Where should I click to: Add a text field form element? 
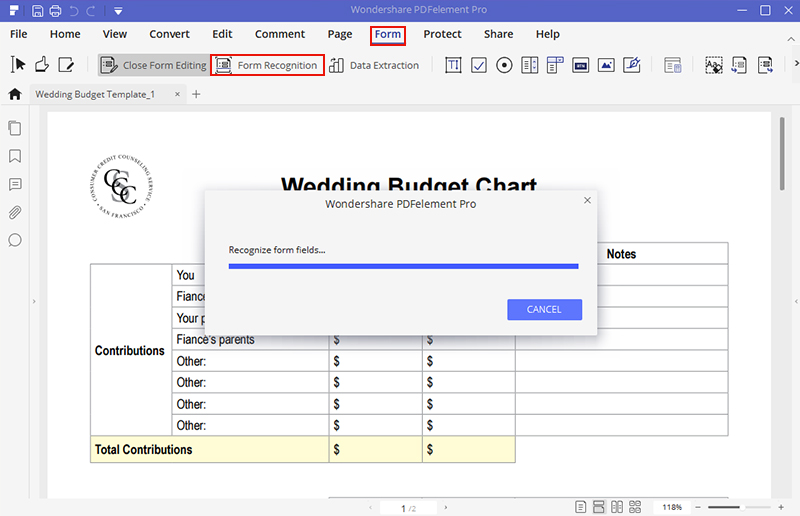point(453,66)
